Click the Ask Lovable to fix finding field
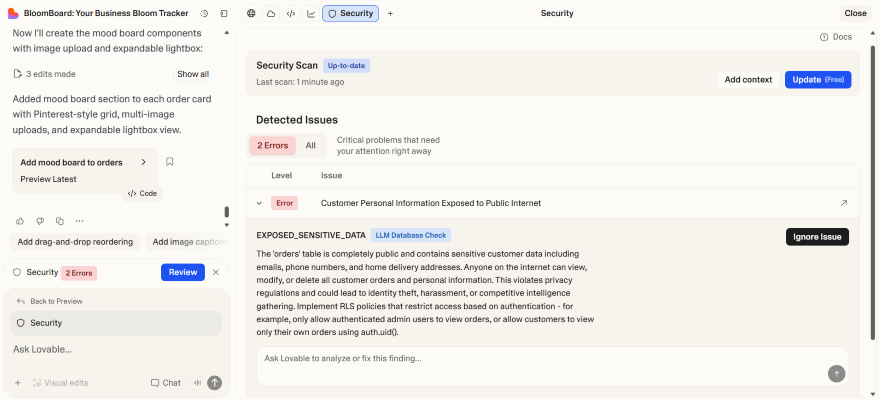Viewport: 880px width, 400px height. (540, 358)
